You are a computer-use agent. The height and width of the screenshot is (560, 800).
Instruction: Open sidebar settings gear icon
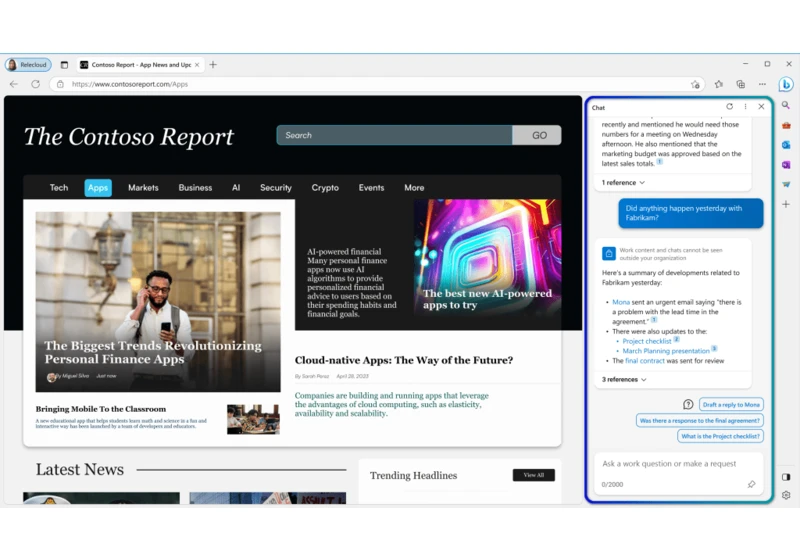click(x=786, y=495)
